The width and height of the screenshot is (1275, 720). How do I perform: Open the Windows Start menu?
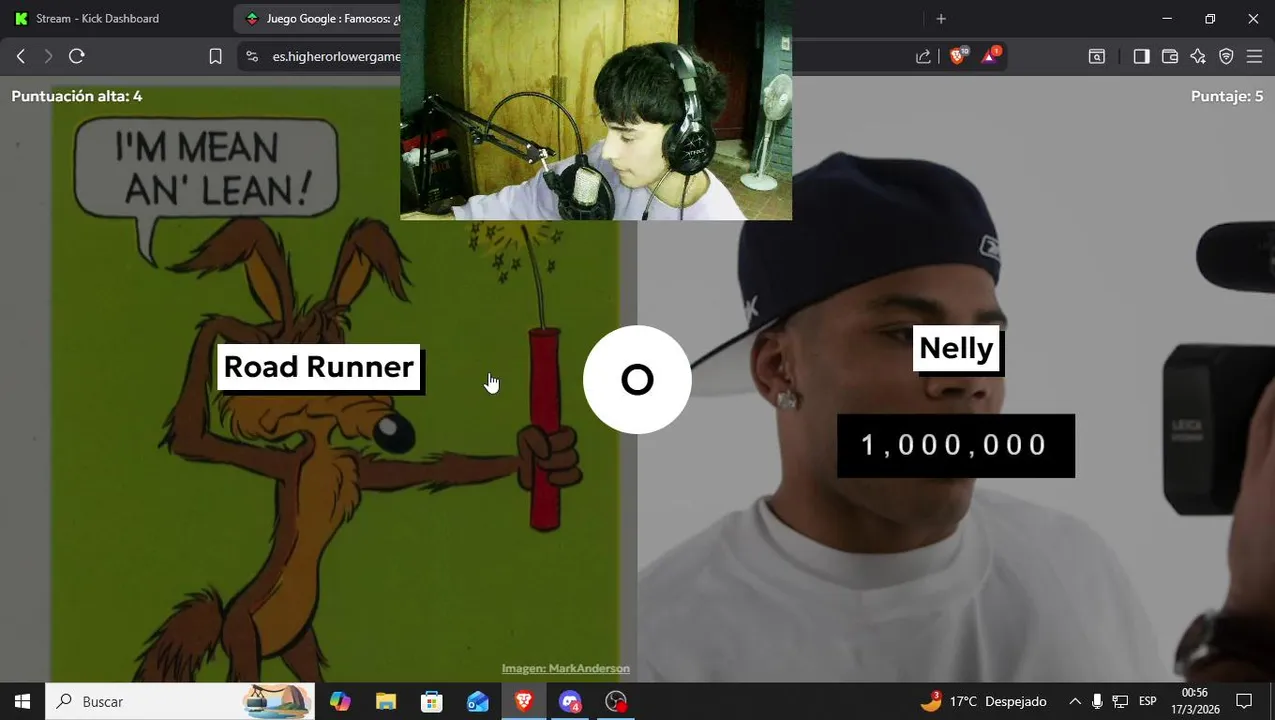(x=22, y=701)
